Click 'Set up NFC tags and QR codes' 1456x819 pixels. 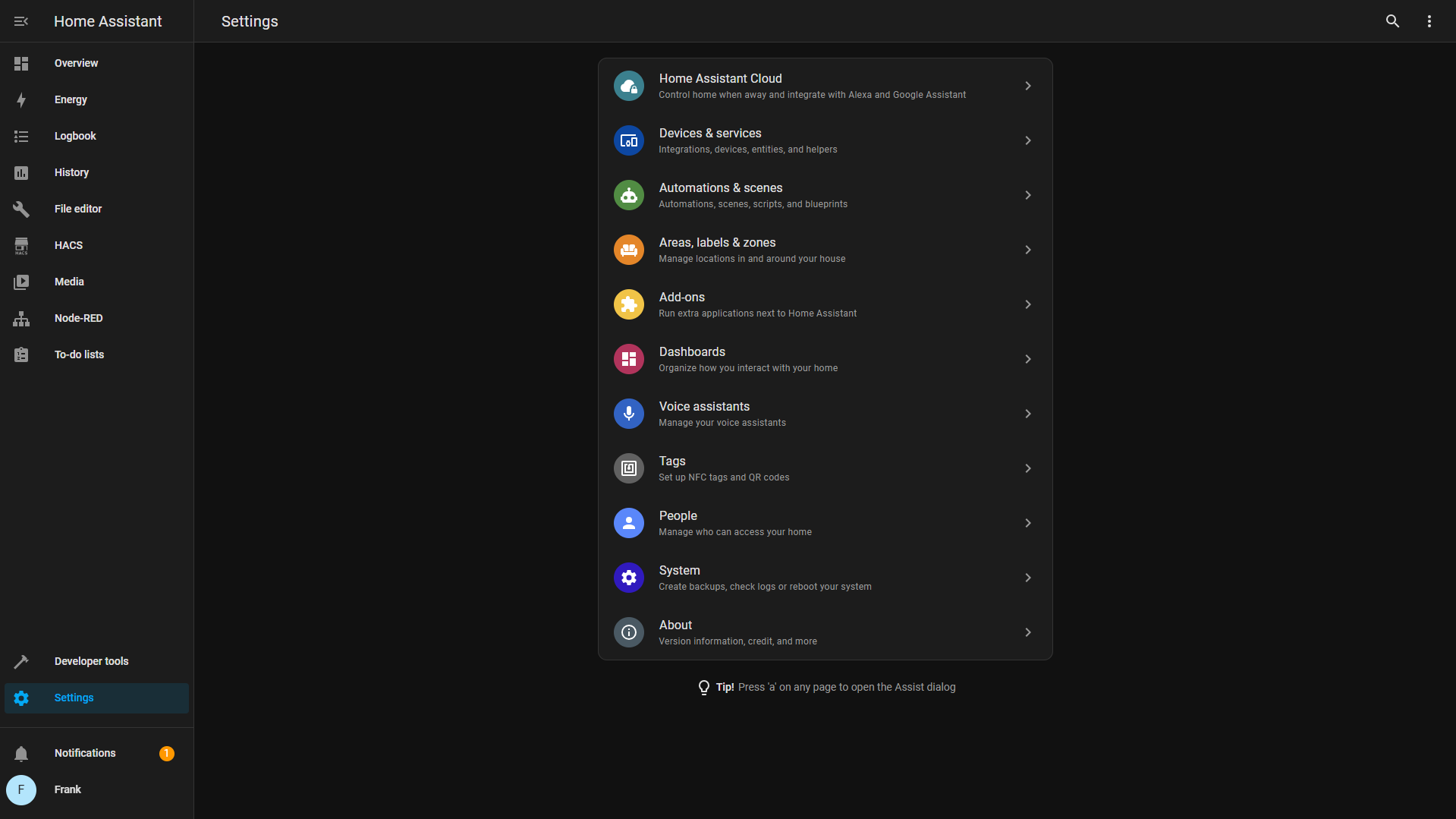(724, 477)
